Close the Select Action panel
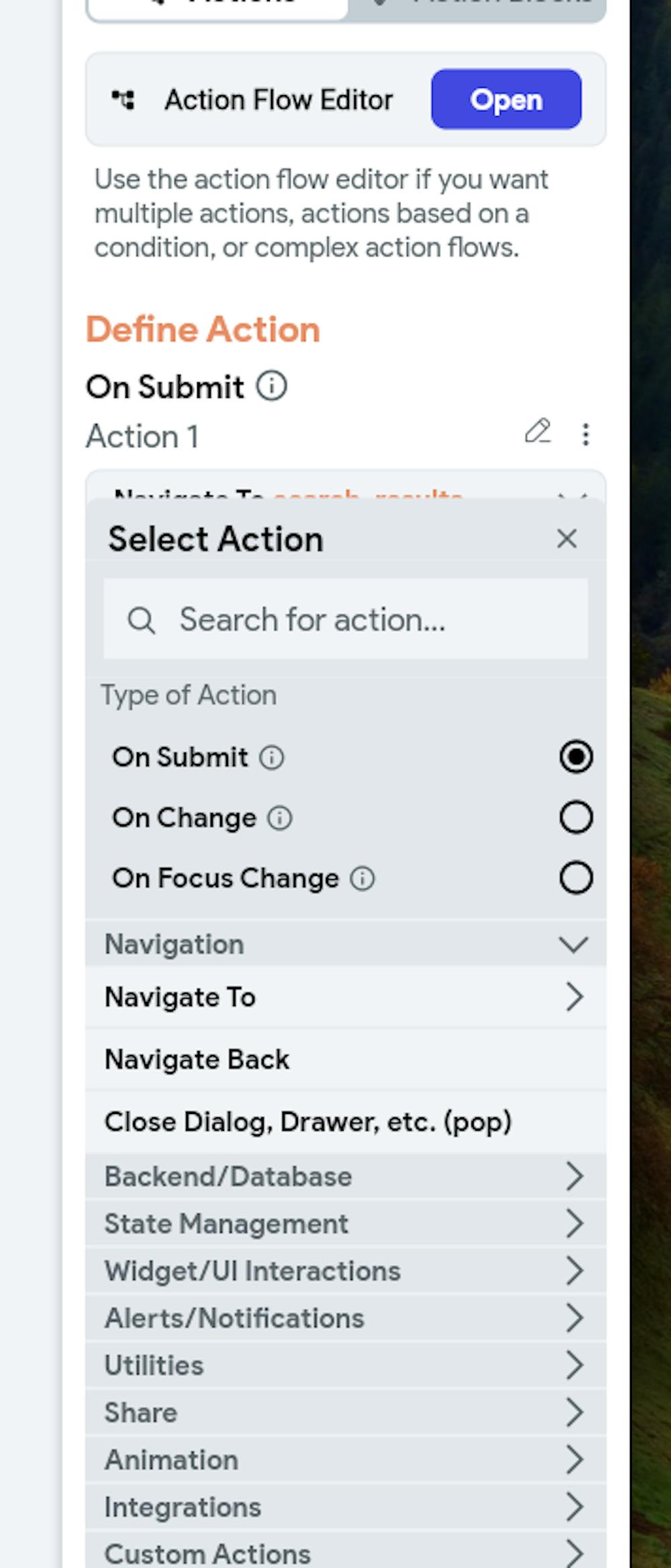 567,539
